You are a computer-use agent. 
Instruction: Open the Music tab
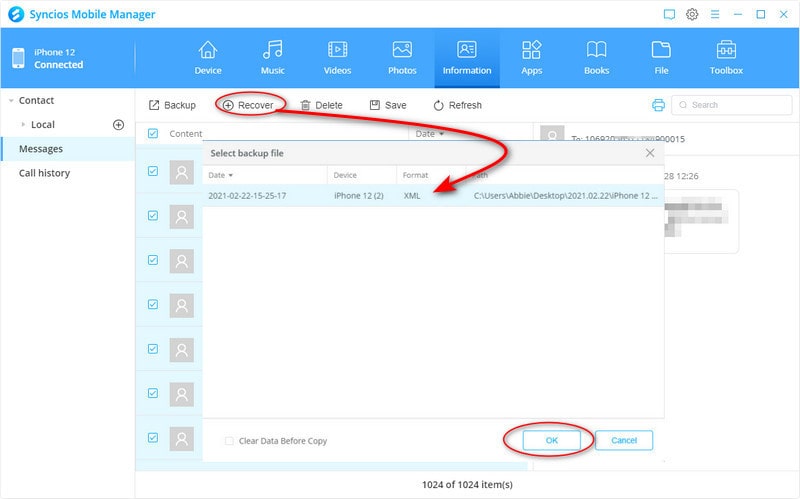pyautogui.click(x=272, y=58)
